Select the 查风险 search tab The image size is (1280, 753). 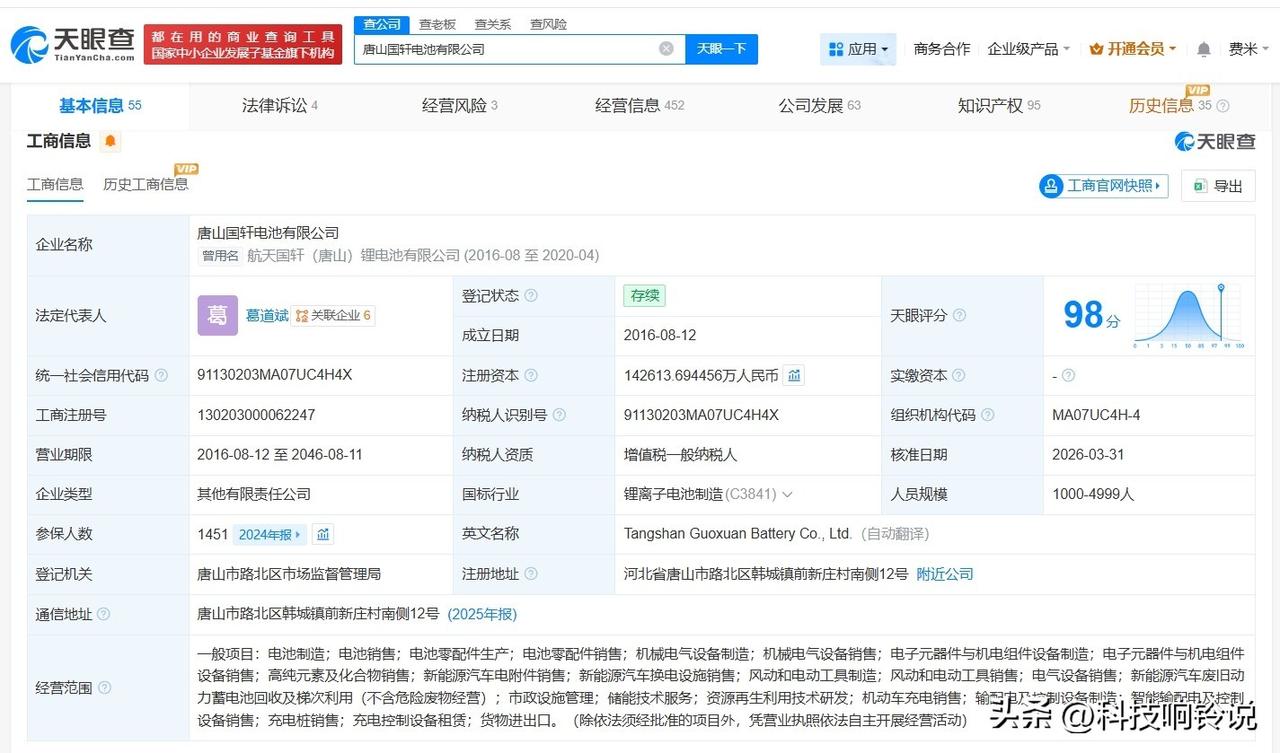click(x=548, y=24)
